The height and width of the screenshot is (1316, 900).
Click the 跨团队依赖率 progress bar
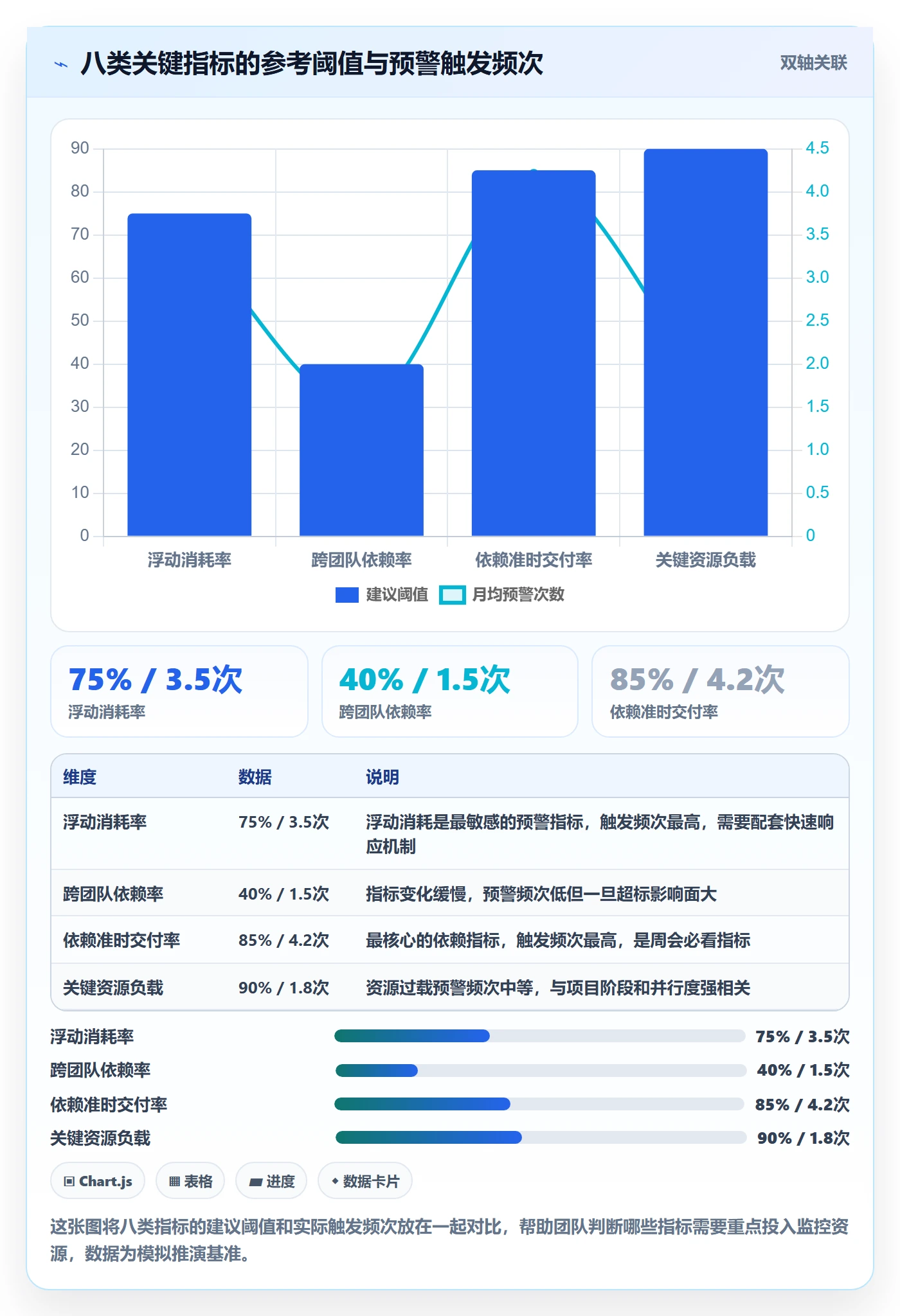coord(541,1071)
